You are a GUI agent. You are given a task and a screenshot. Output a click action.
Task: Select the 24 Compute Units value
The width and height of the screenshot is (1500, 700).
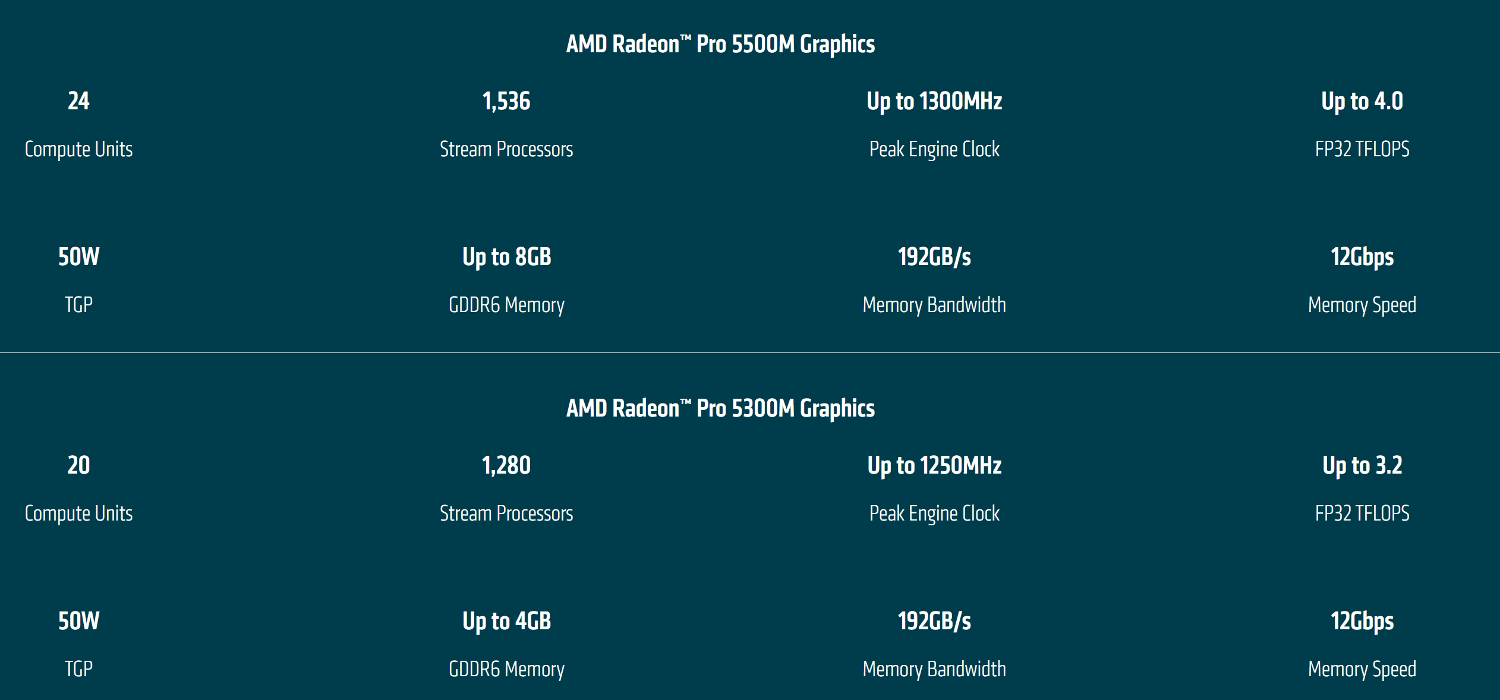coord(78,101)
